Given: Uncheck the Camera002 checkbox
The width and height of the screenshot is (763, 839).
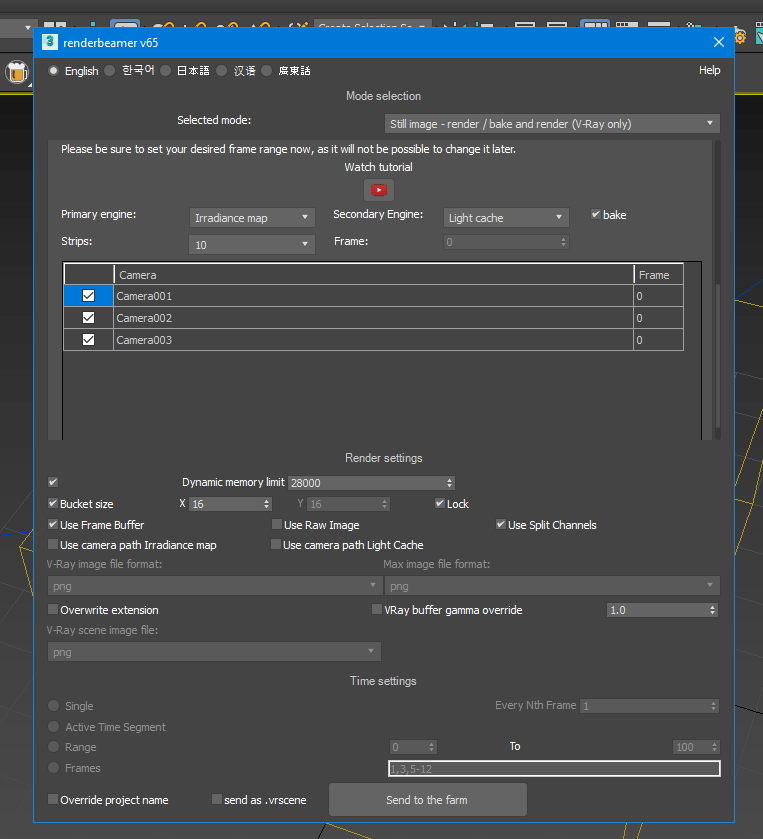Looking at the screenshot, I should click(x=88, y=318).
